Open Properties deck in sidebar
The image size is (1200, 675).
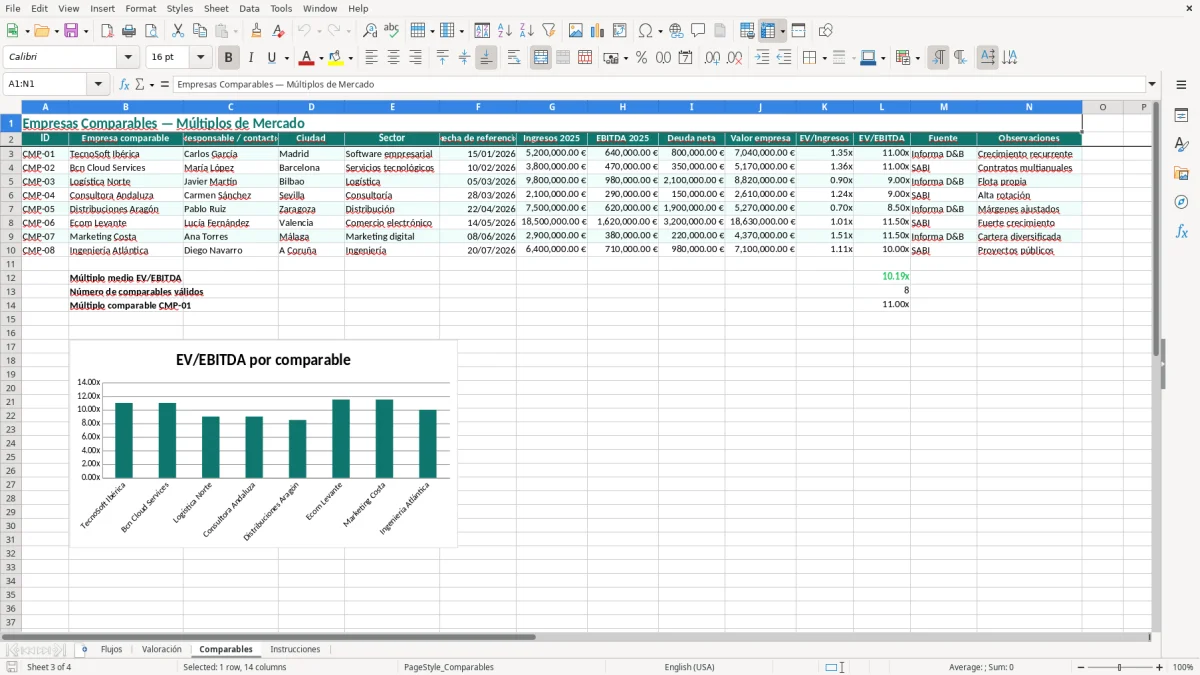[1181, 116]
